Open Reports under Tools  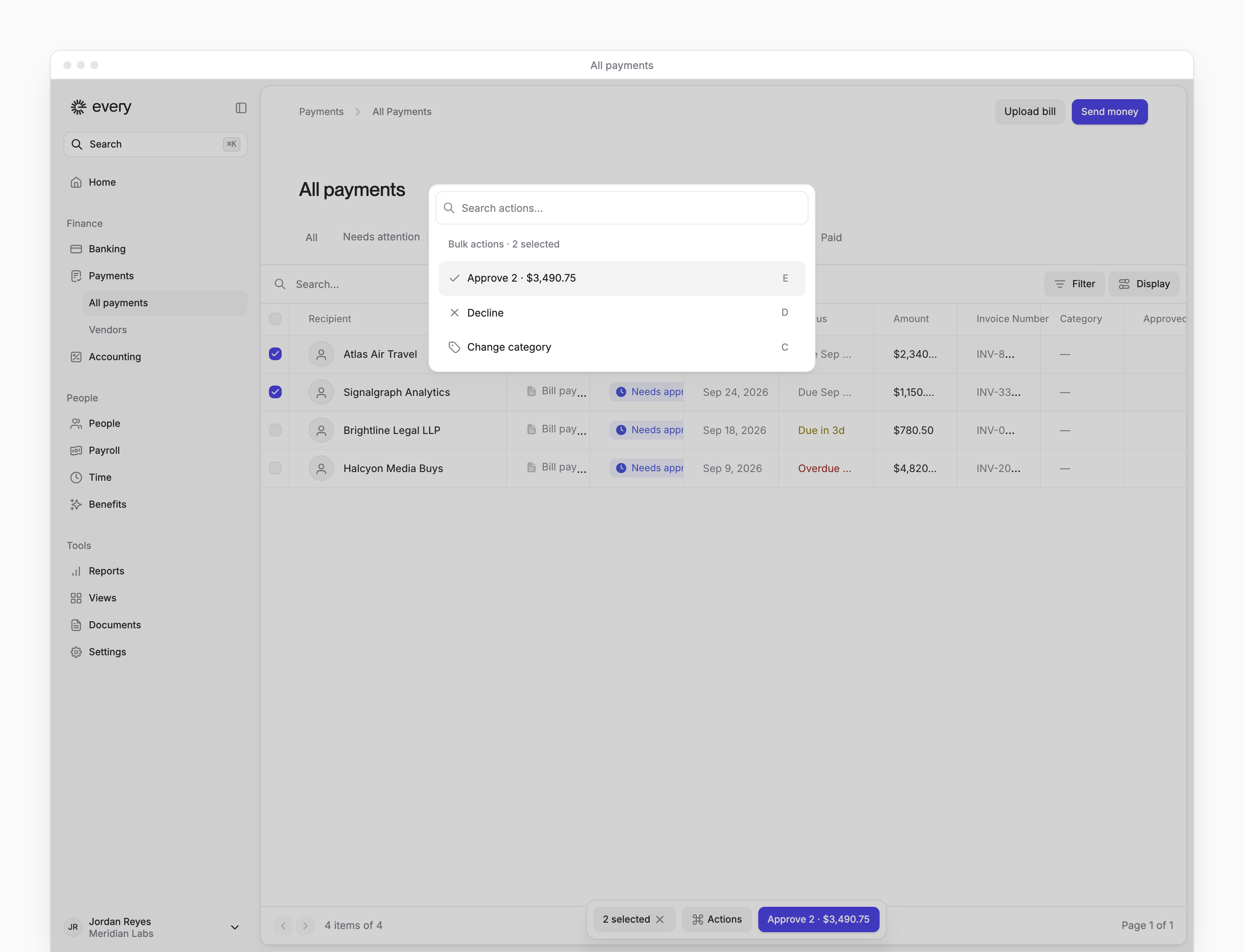155,571
